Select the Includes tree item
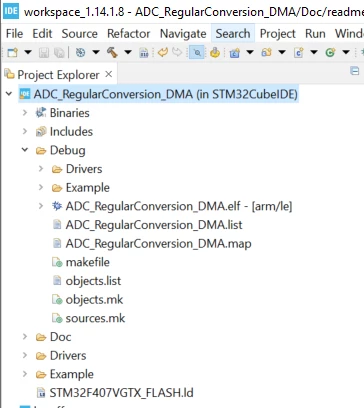Viewport: 364px width, 408px height. click(71, 132)
